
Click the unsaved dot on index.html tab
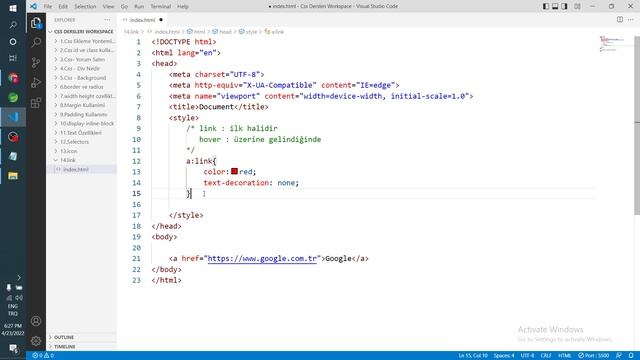click(161, 20)
